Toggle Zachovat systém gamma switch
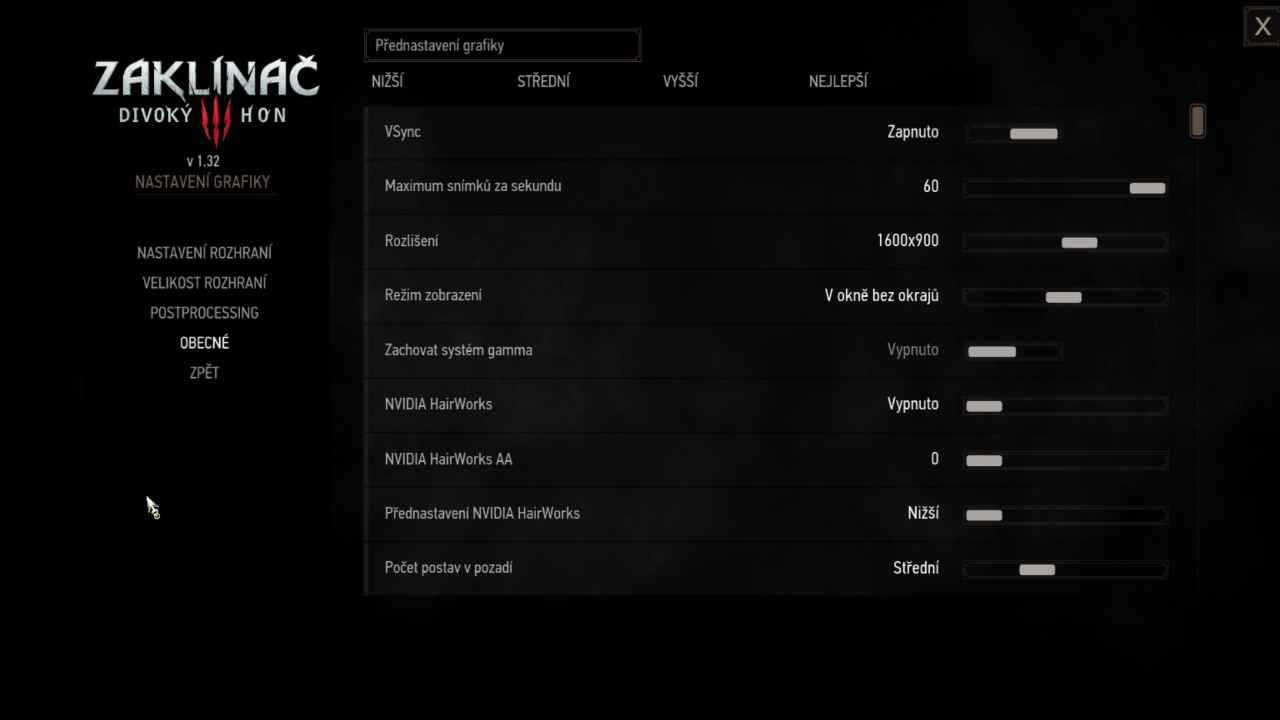The height and width of the screenshot is (720, 1280). 1013,351
